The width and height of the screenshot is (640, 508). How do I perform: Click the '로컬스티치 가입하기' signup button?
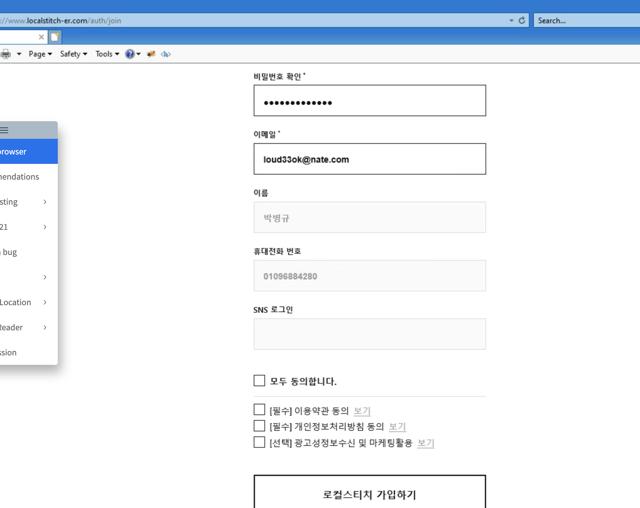point(369,494)
